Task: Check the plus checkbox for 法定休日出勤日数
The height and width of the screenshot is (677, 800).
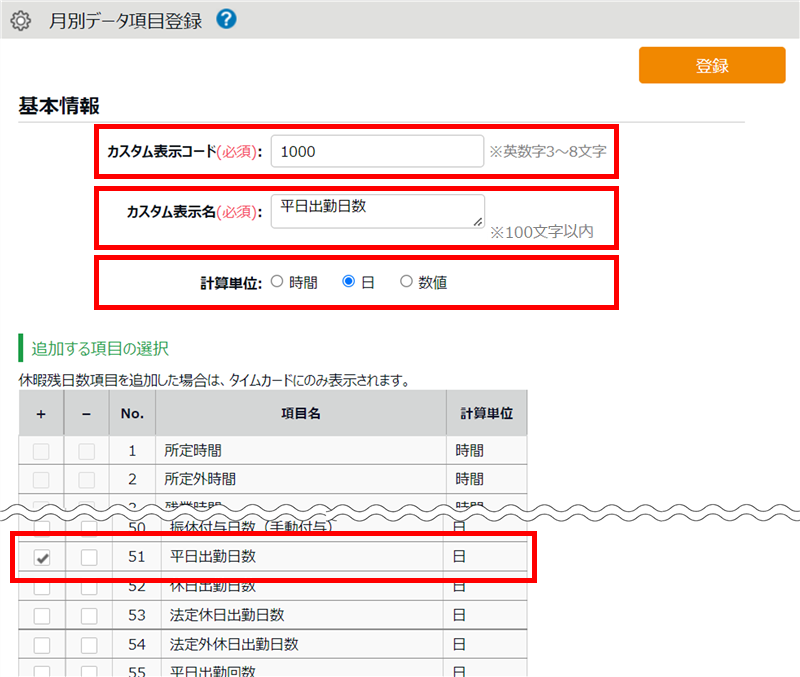Action: tap(41, 615)
